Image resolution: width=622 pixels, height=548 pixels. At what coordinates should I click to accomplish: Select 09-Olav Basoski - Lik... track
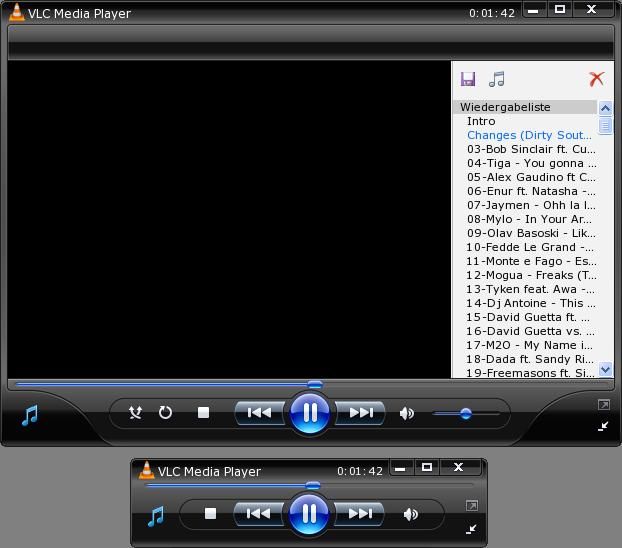pyautogui.click(x=531, y=233)
